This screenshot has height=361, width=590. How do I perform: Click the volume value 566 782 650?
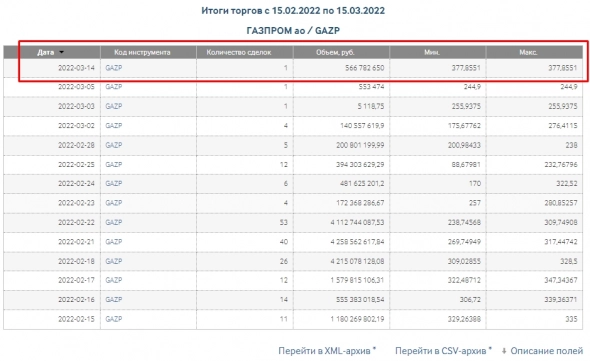point(365,68)
